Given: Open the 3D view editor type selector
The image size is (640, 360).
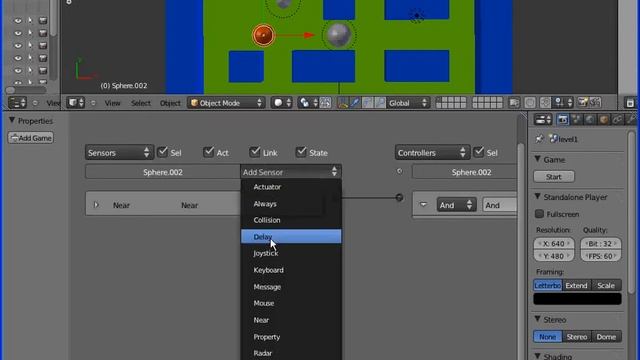Looking at the screenshot, I should tap(76, 103).
